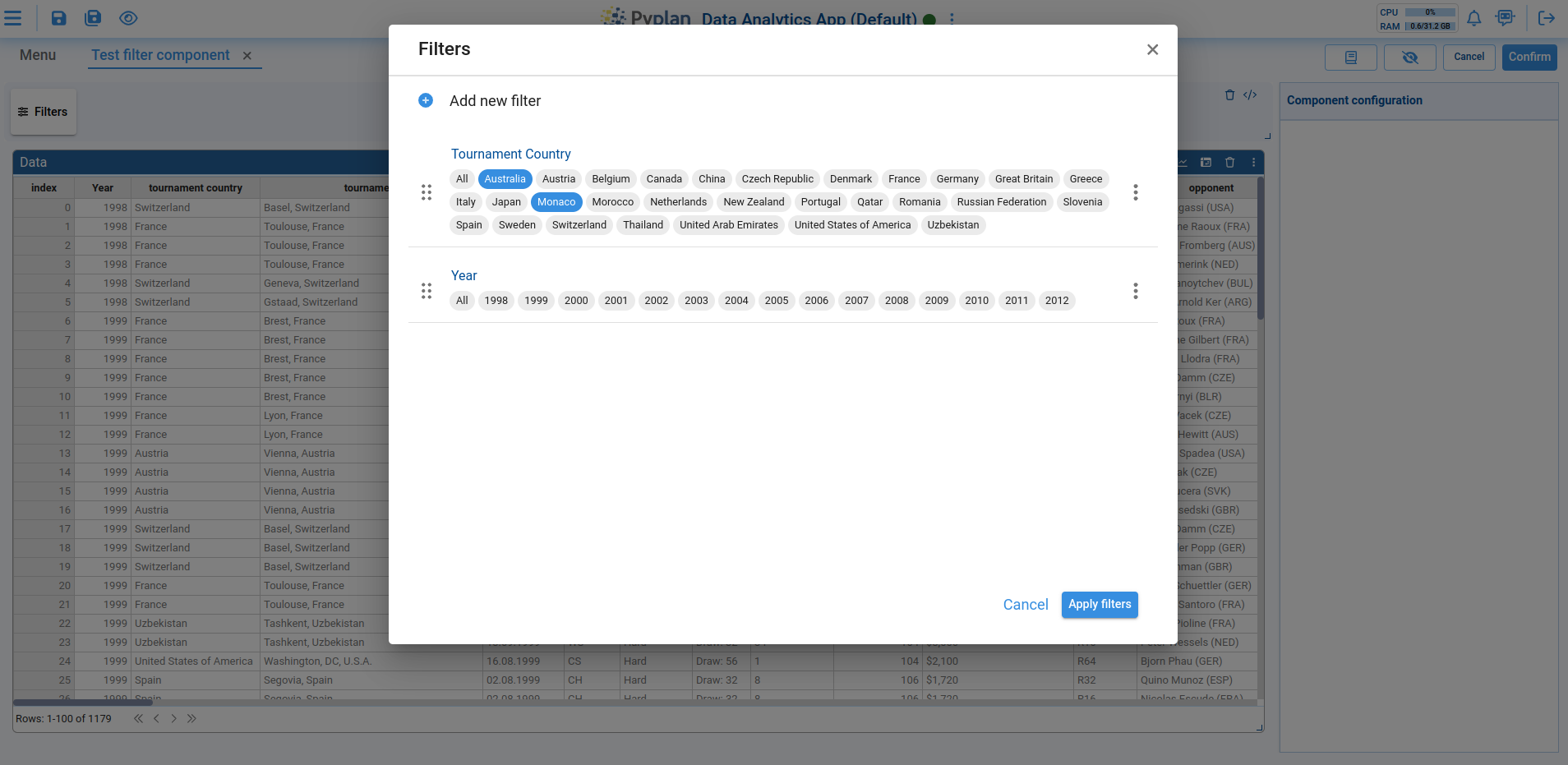Click Cancel in the Filters dialog

click(x=1025, y=605)
